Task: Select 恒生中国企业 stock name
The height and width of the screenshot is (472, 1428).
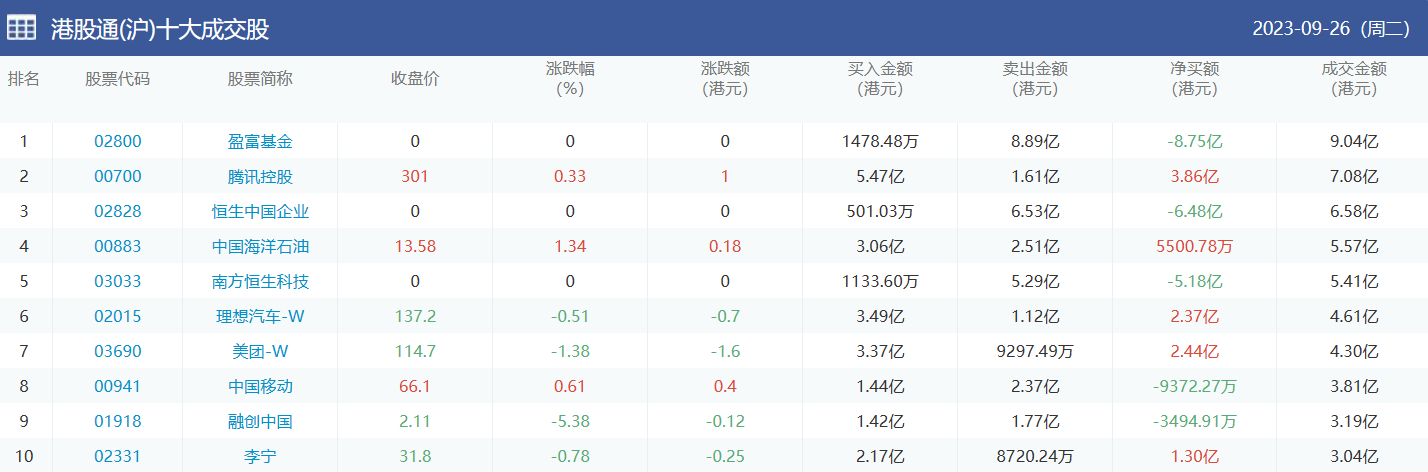Action: [x=260, y=212]
